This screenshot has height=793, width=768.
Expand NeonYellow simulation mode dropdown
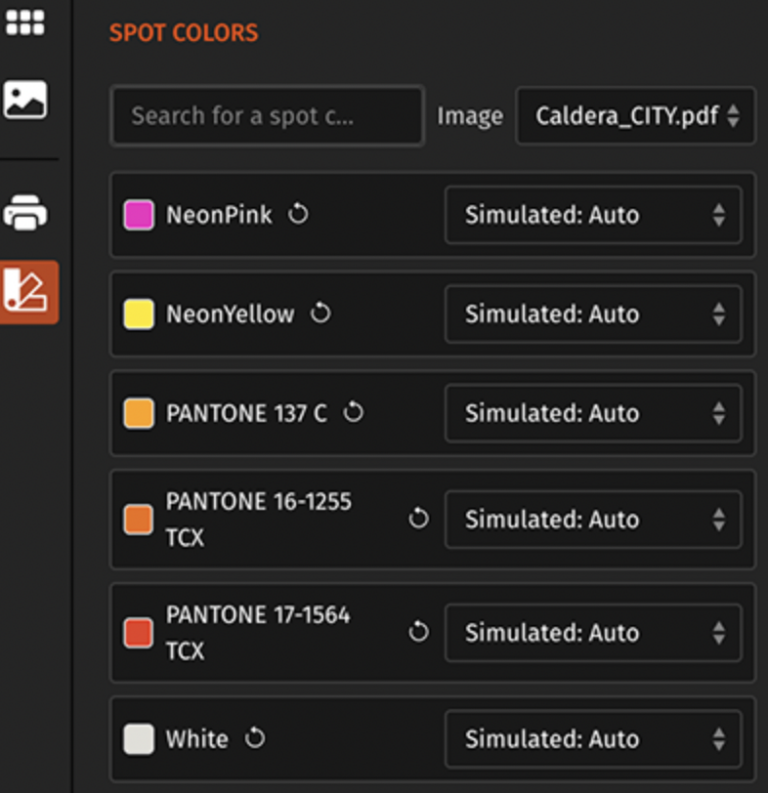click(593, 314)
